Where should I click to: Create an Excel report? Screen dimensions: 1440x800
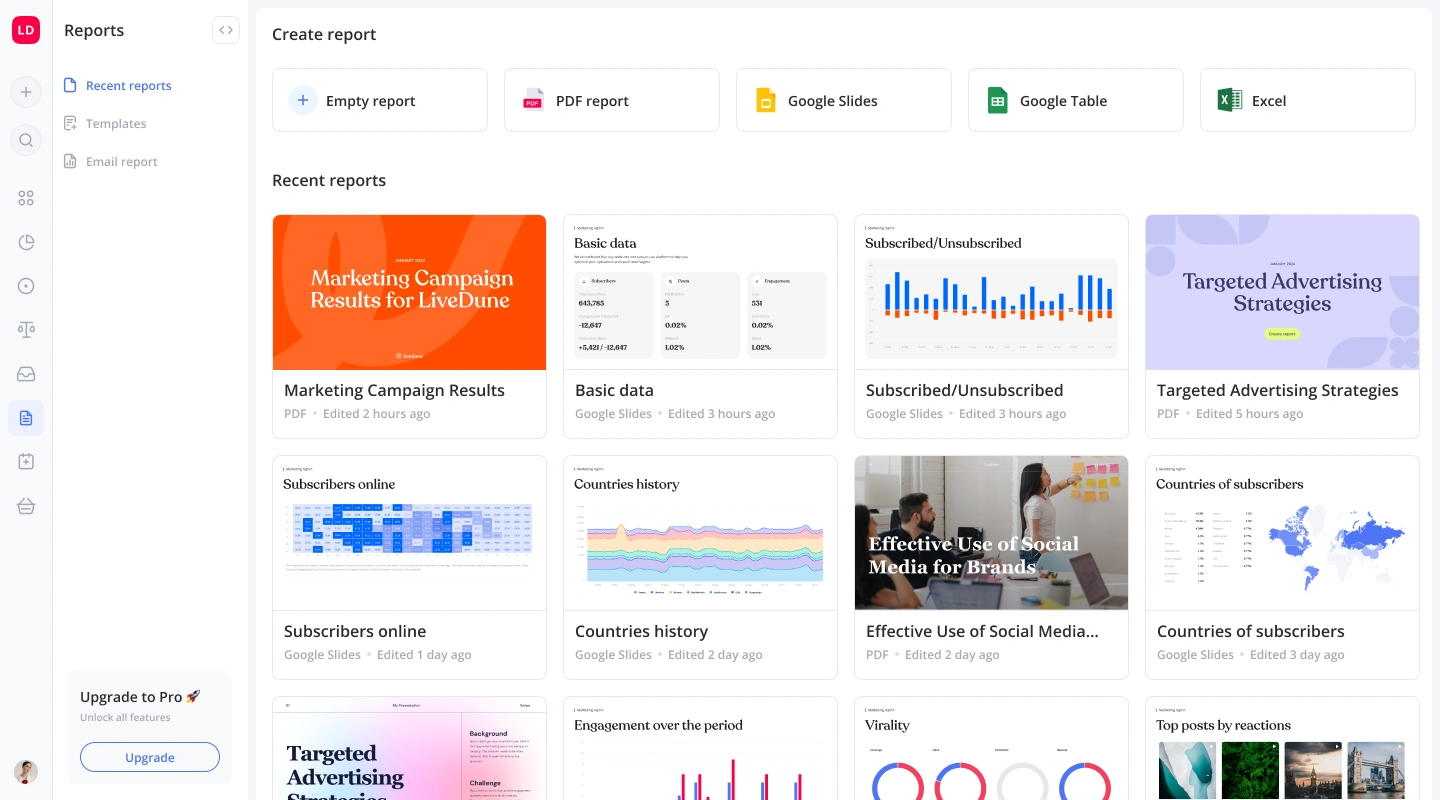(1308, 100)
